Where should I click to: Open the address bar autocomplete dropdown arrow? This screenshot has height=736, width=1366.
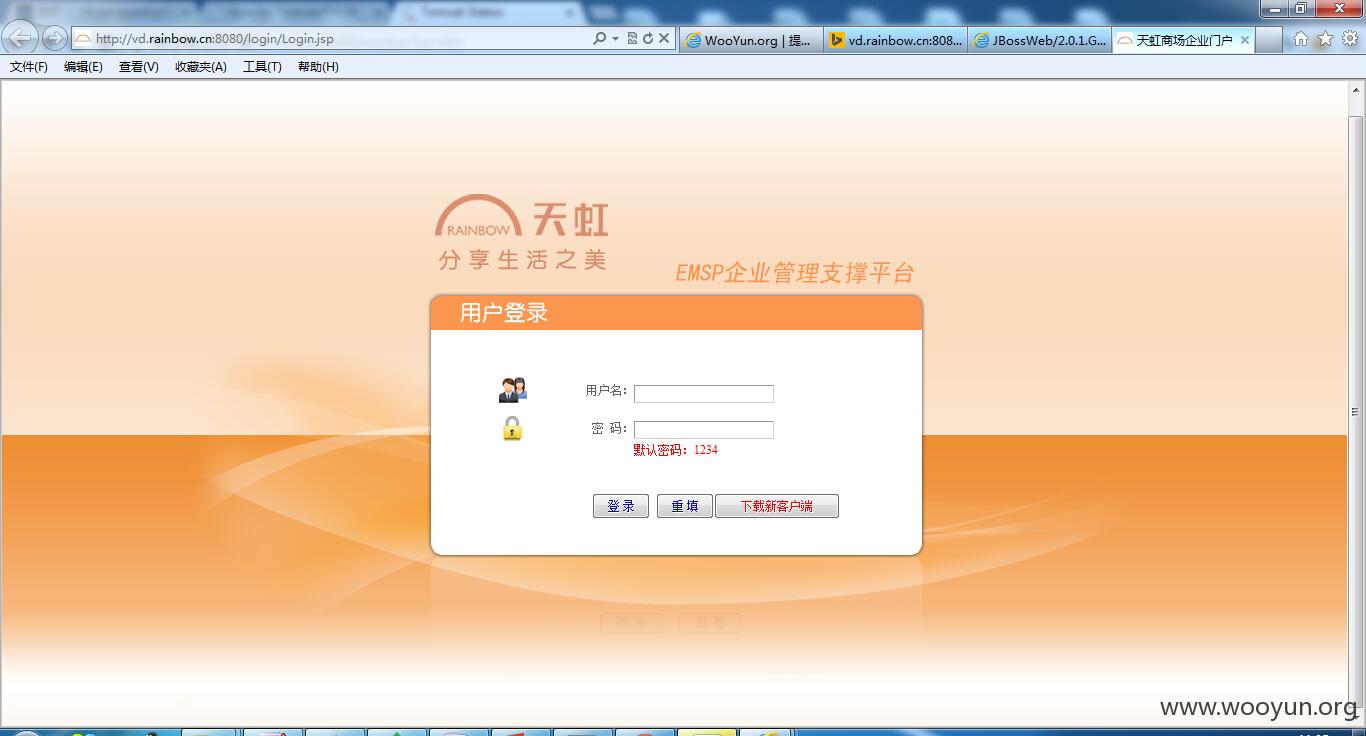click(x=615, y=39)
